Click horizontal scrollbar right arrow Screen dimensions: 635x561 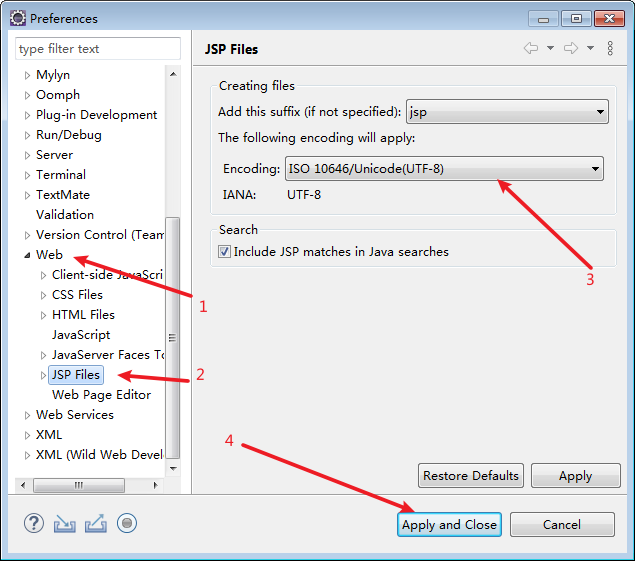pyautogui.click(x=156, y=485)
